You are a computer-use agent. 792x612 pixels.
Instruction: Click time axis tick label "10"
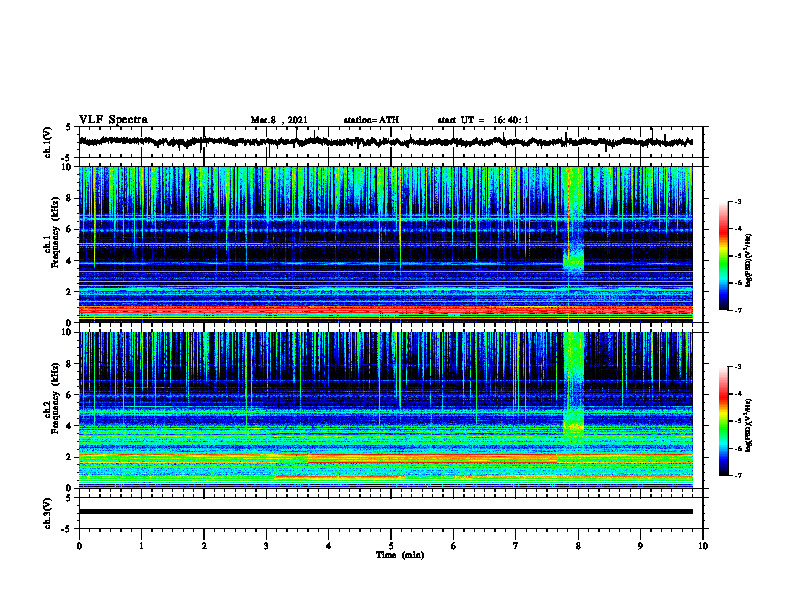tap(703, 546)
